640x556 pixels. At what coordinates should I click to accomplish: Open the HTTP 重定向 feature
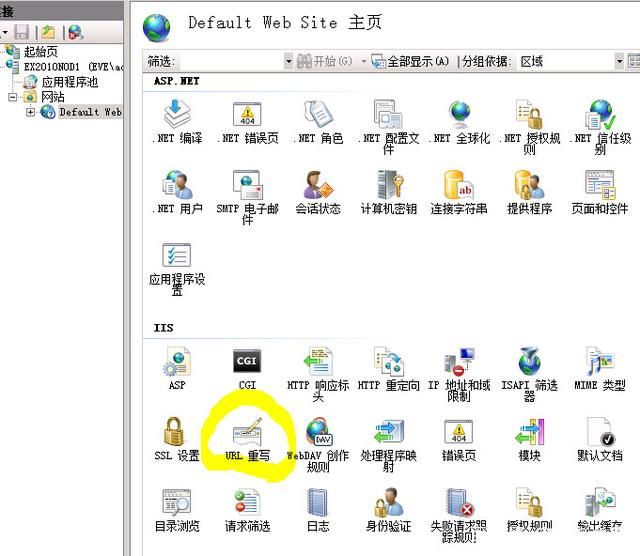pyautogui.click(x=389, y=368)
